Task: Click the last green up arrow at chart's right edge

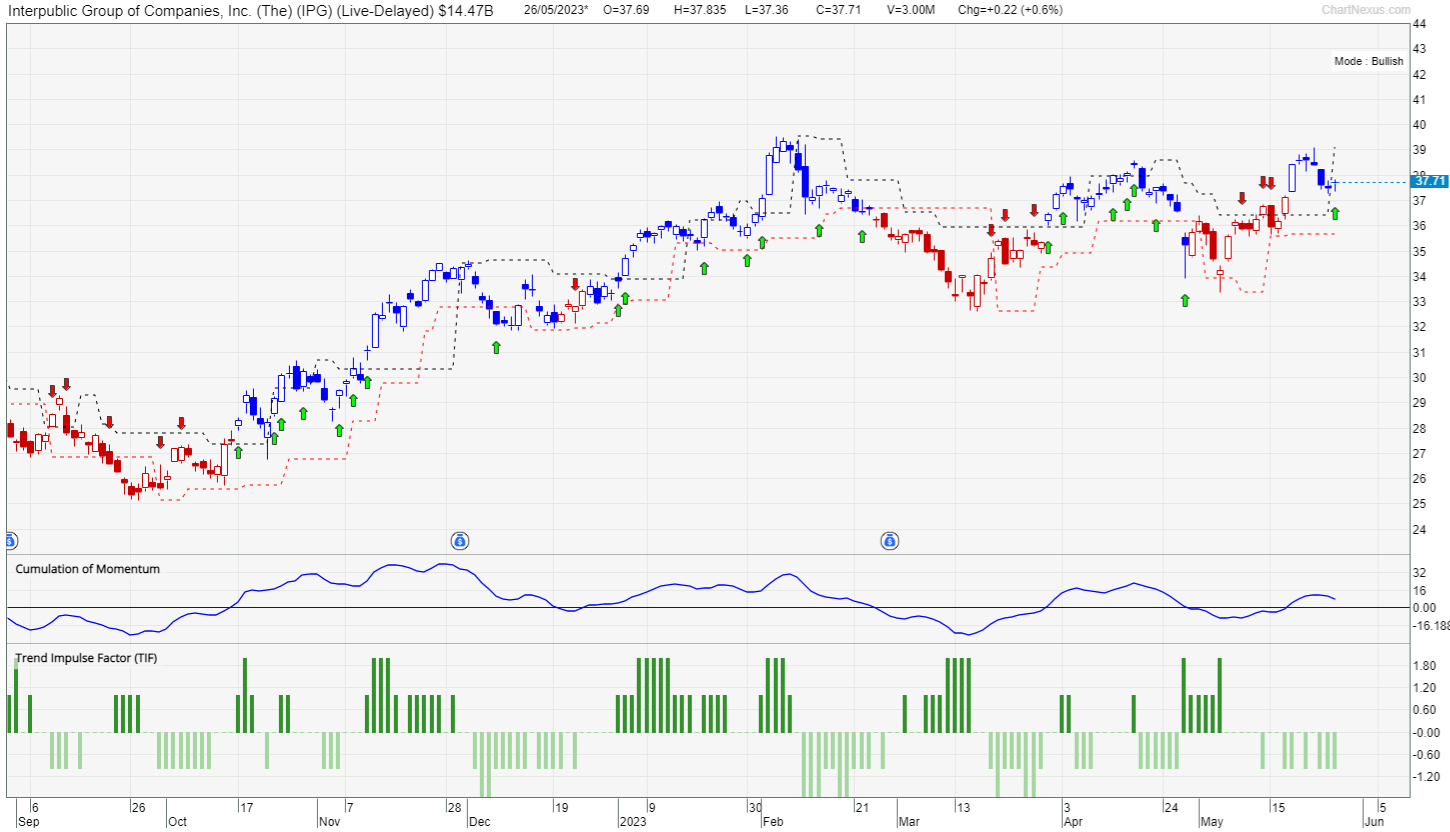Action: point(1335,213)
